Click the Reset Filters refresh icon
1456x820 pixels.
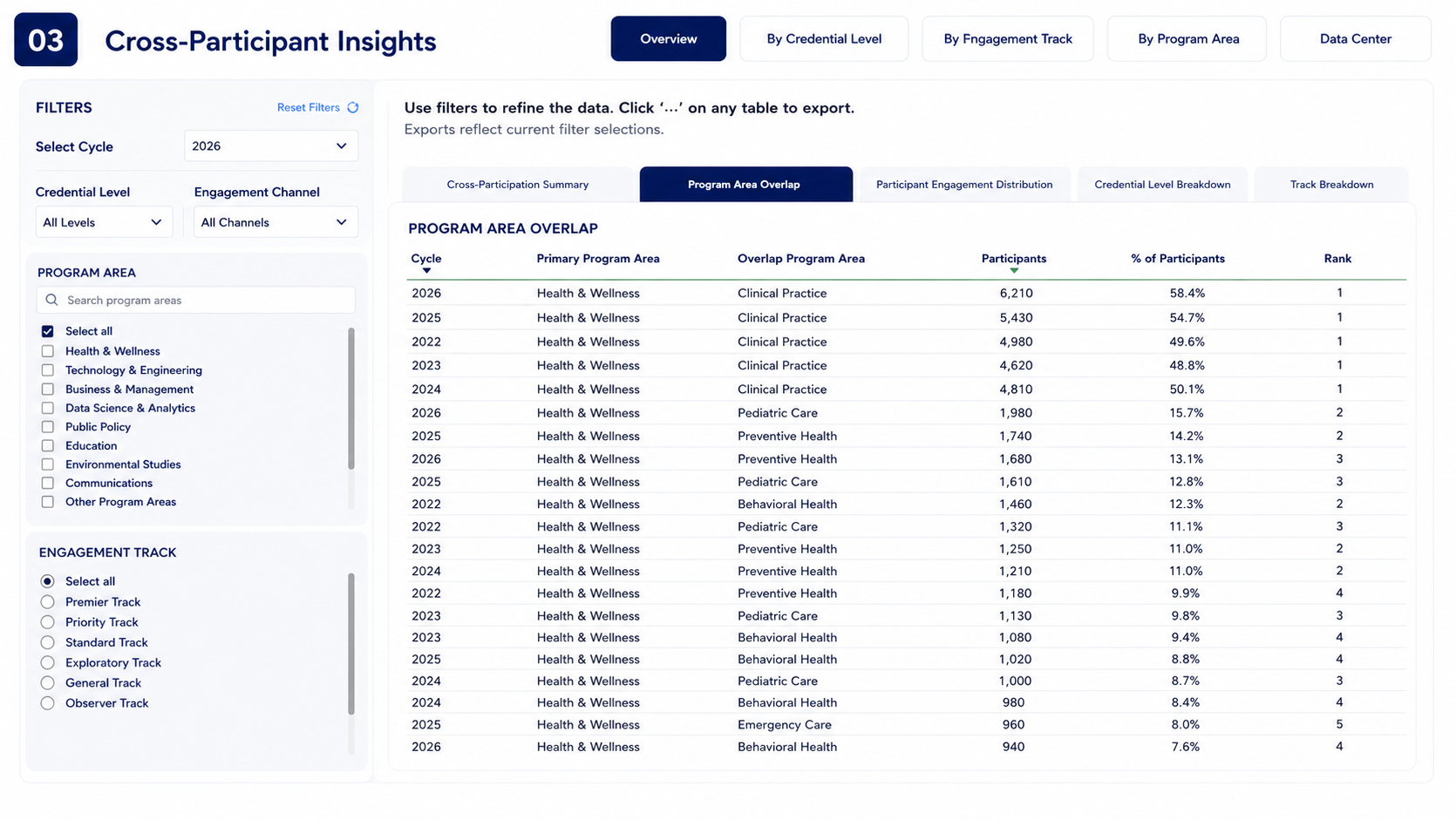point(353,107)
